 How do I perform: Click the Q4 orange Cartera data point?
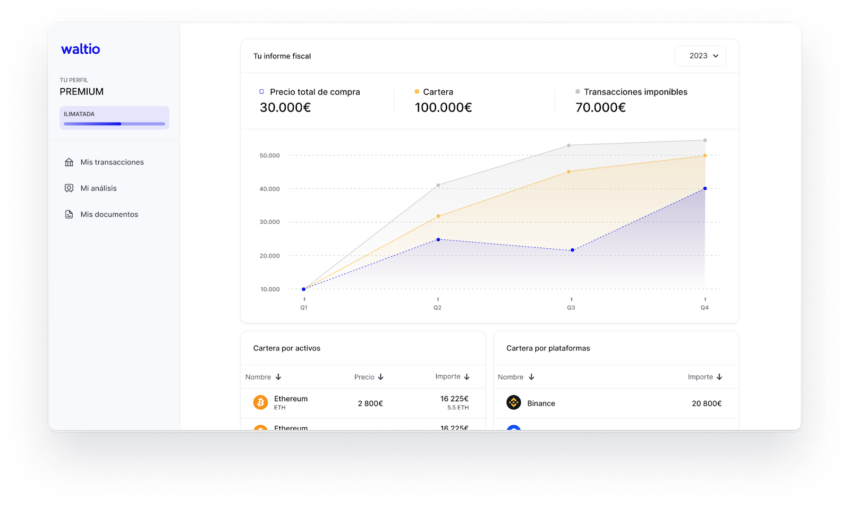tap(705, 156)
